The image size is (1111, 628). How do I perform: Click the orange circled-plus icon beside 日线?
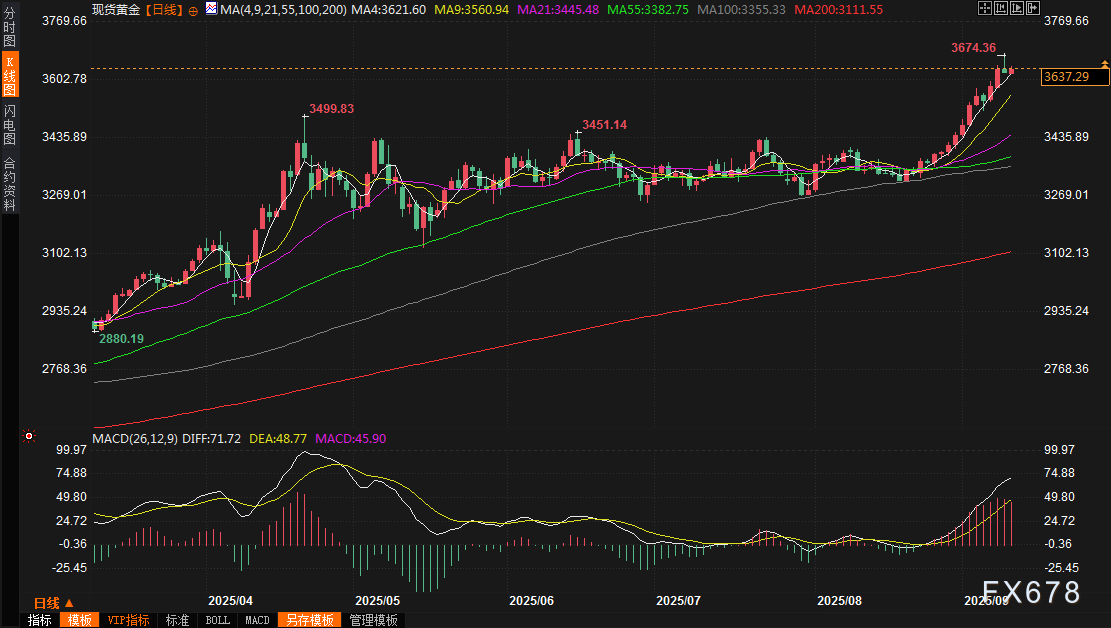[193, 9]
